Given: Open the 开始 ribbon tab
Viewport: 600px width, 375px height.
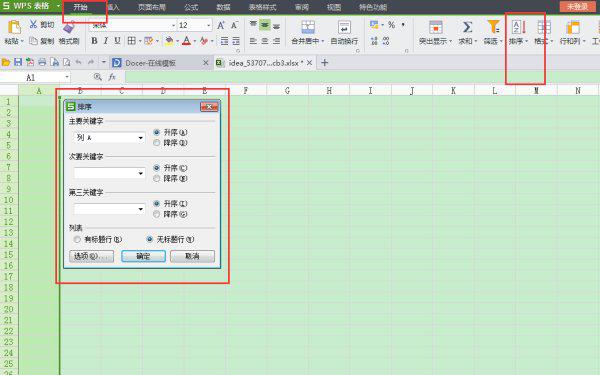Looking at the screenshot, I should click(80, 7).
